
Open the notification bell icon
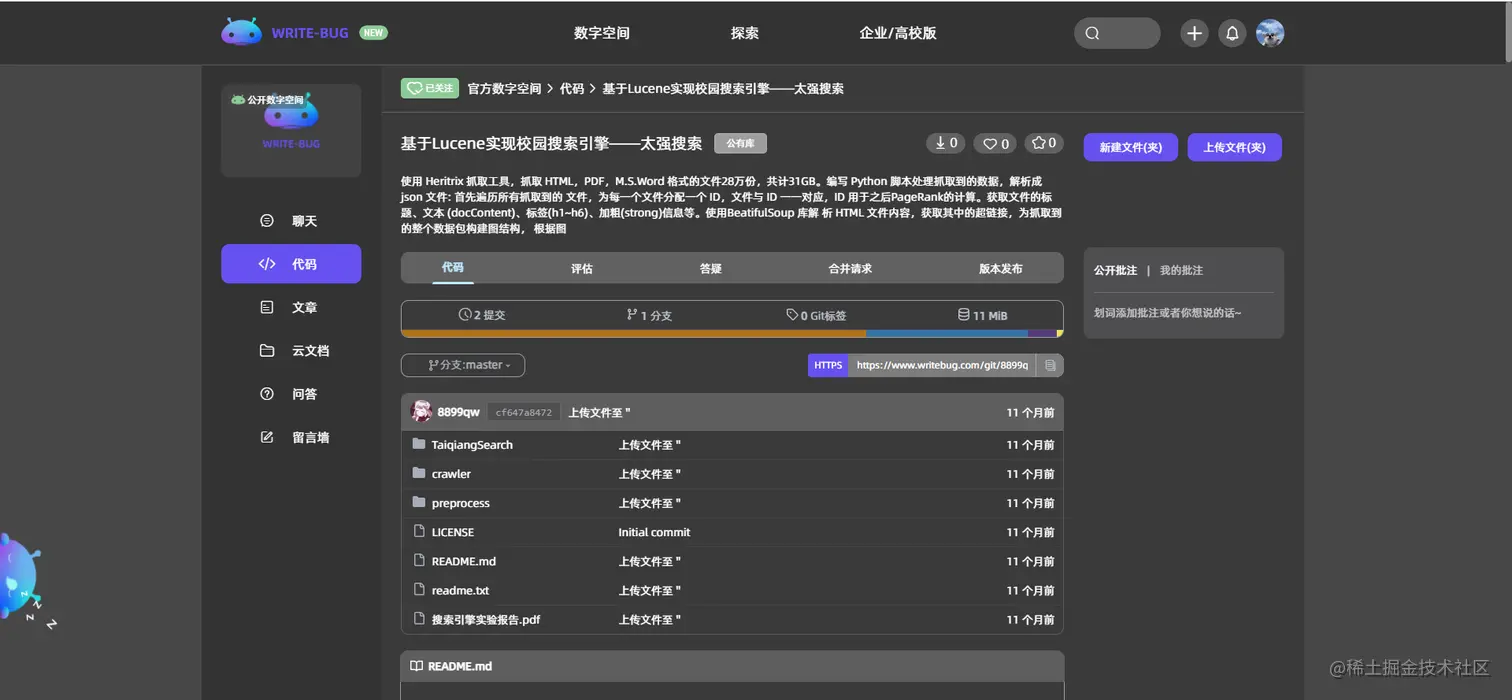click(1231, 32)
